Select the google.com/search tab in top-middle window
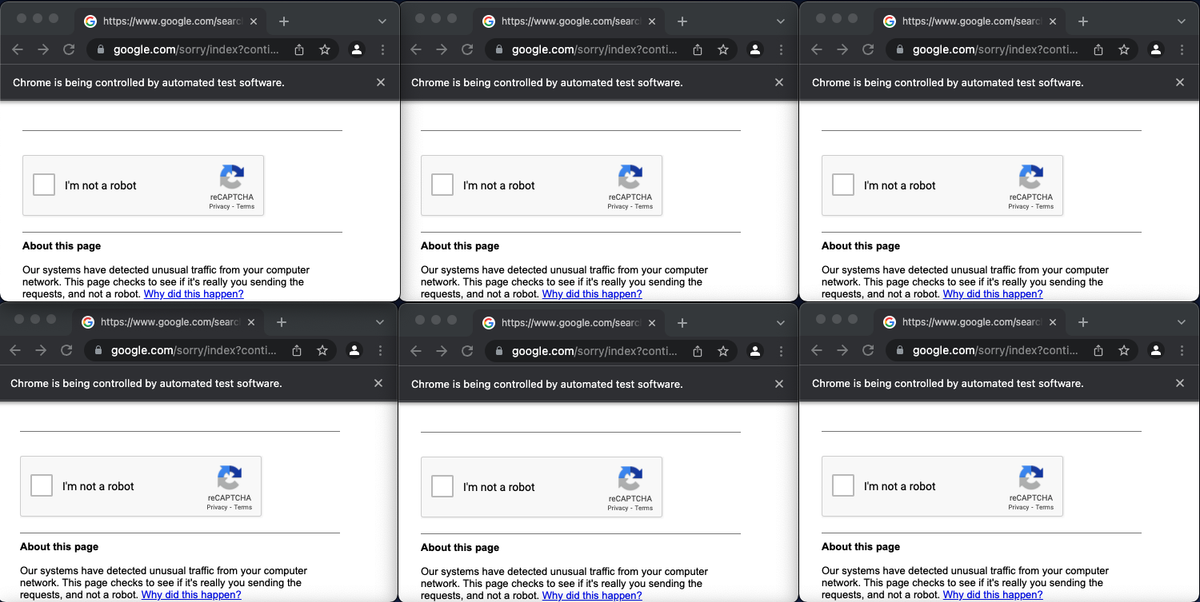 pyautogui.click(x=568, y=21)
